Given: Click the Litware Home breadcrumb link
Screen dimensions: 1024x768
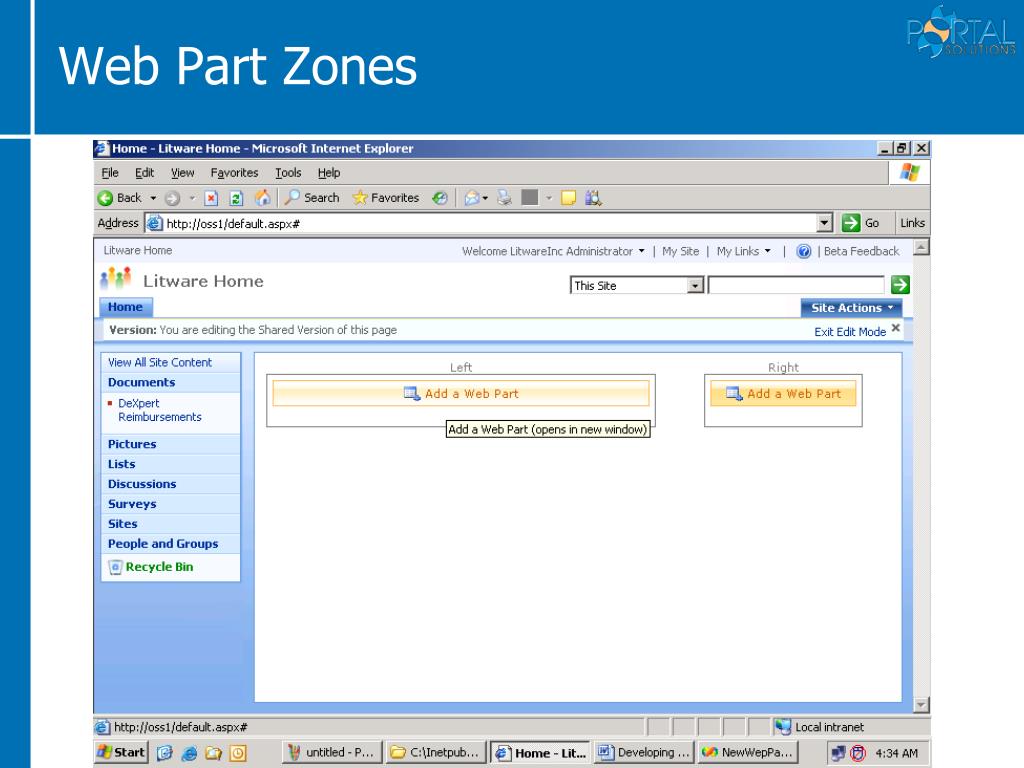Looking at the screenshot, I should (x=138, y=251).
